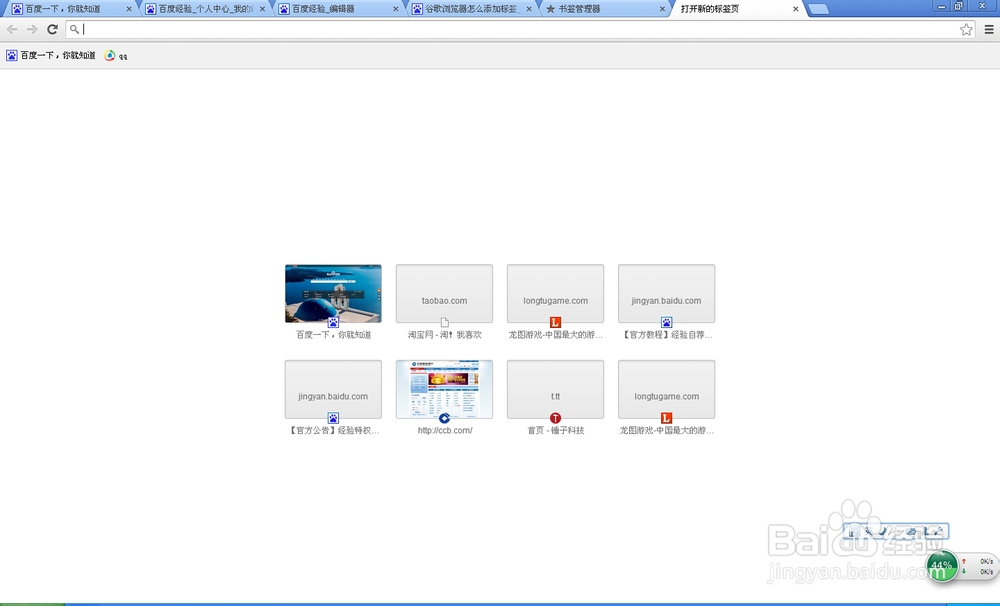Switch to the 百度经验_编辑器 tab

pyautogui.click(x=336, y=9)
